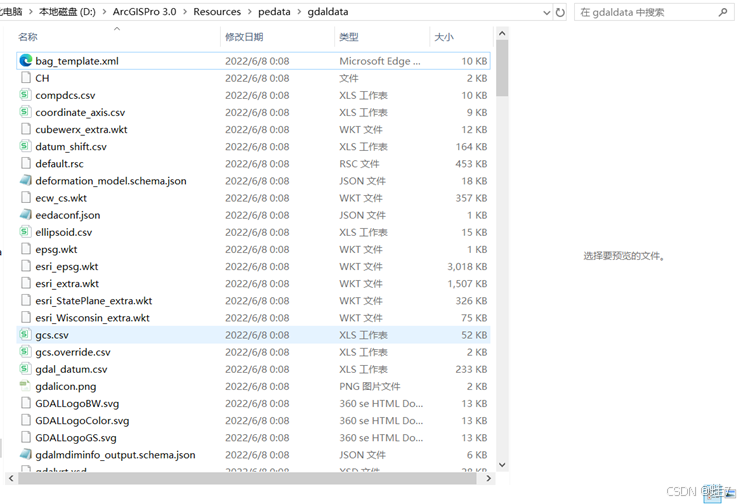Image resolution: width=743 pixels, height=504 pixels.
Task: Click the PNG 图片文件 type cell
Action: [370, 386]
